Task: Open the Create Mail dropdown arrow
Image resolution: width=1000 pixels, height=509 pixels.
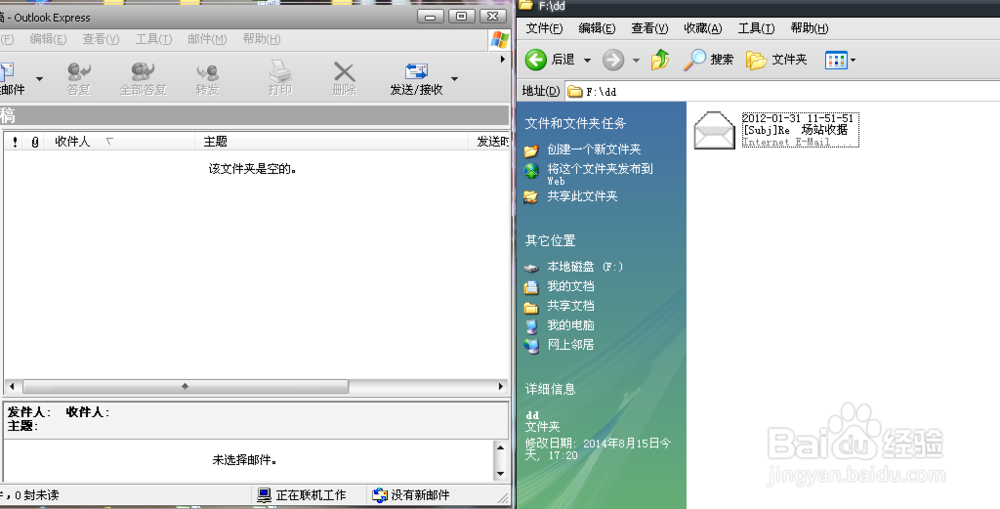Action: [40, 79]
